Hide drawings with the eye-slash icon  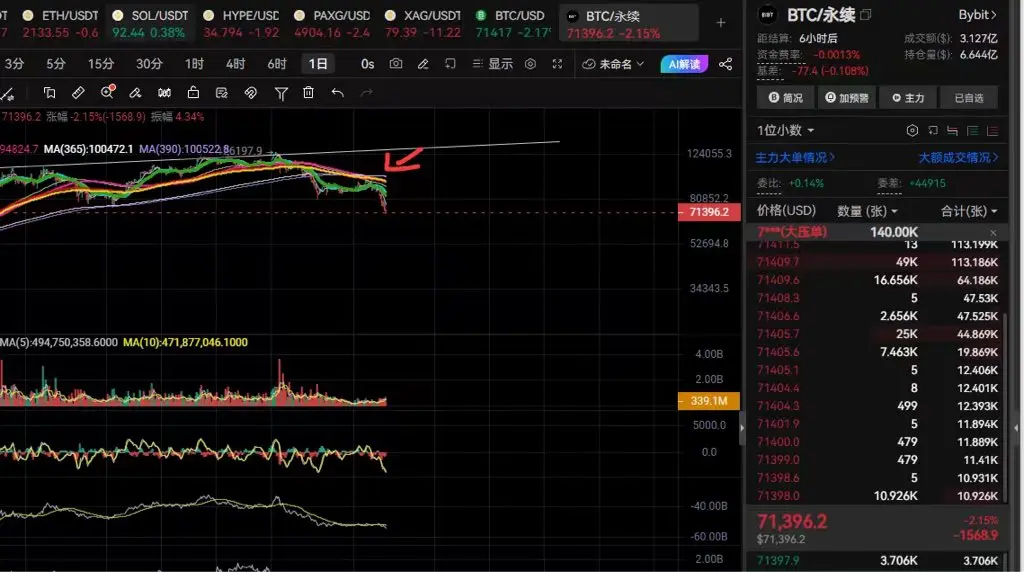tap(251, 93)
